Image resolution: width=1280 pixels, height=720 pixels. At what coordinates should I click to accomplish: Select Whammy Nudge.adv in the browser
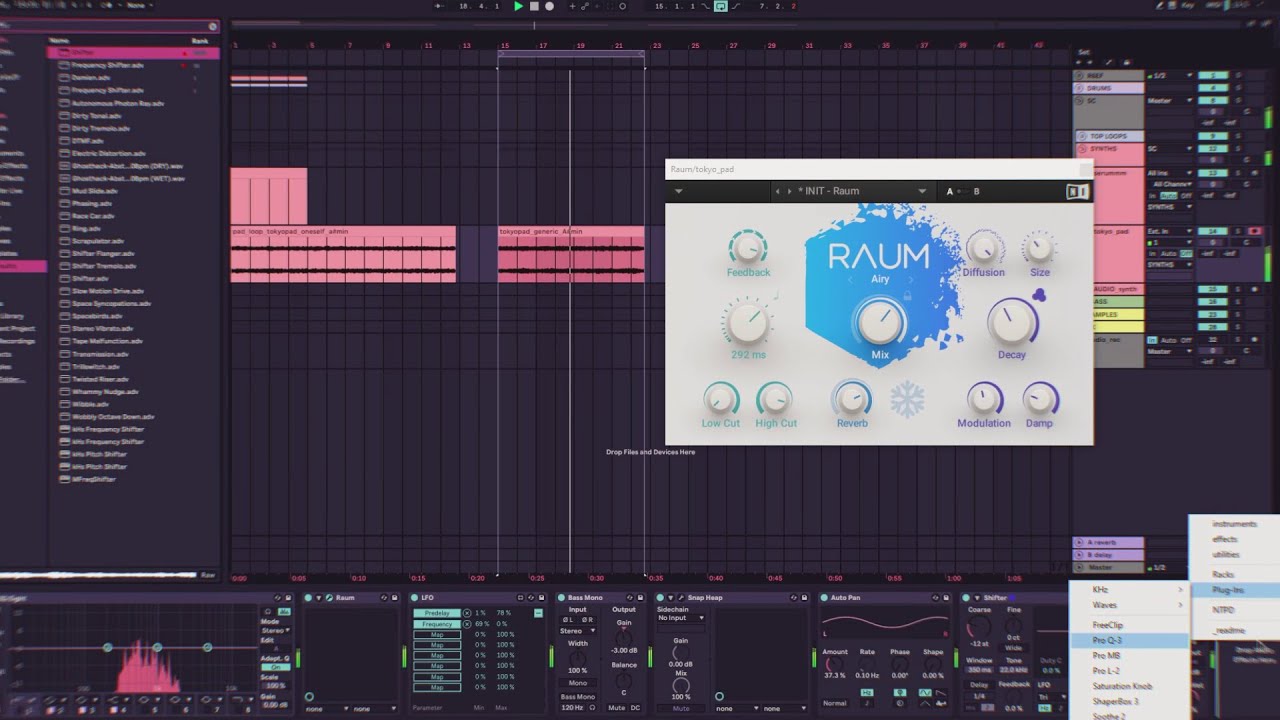click(x=110, y=392)
